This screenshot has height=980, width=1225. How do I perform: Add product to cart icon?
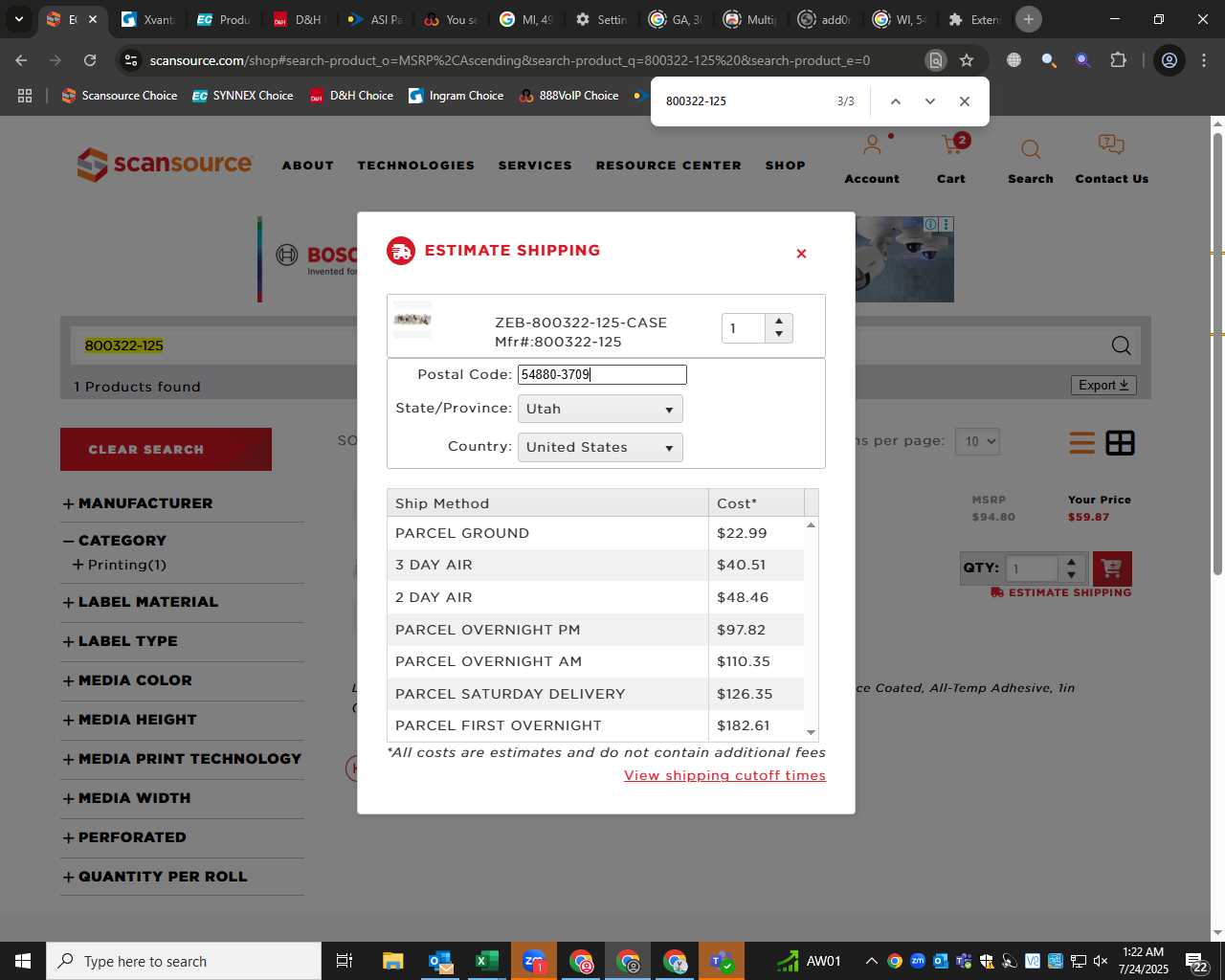(x=1111, y=568)
